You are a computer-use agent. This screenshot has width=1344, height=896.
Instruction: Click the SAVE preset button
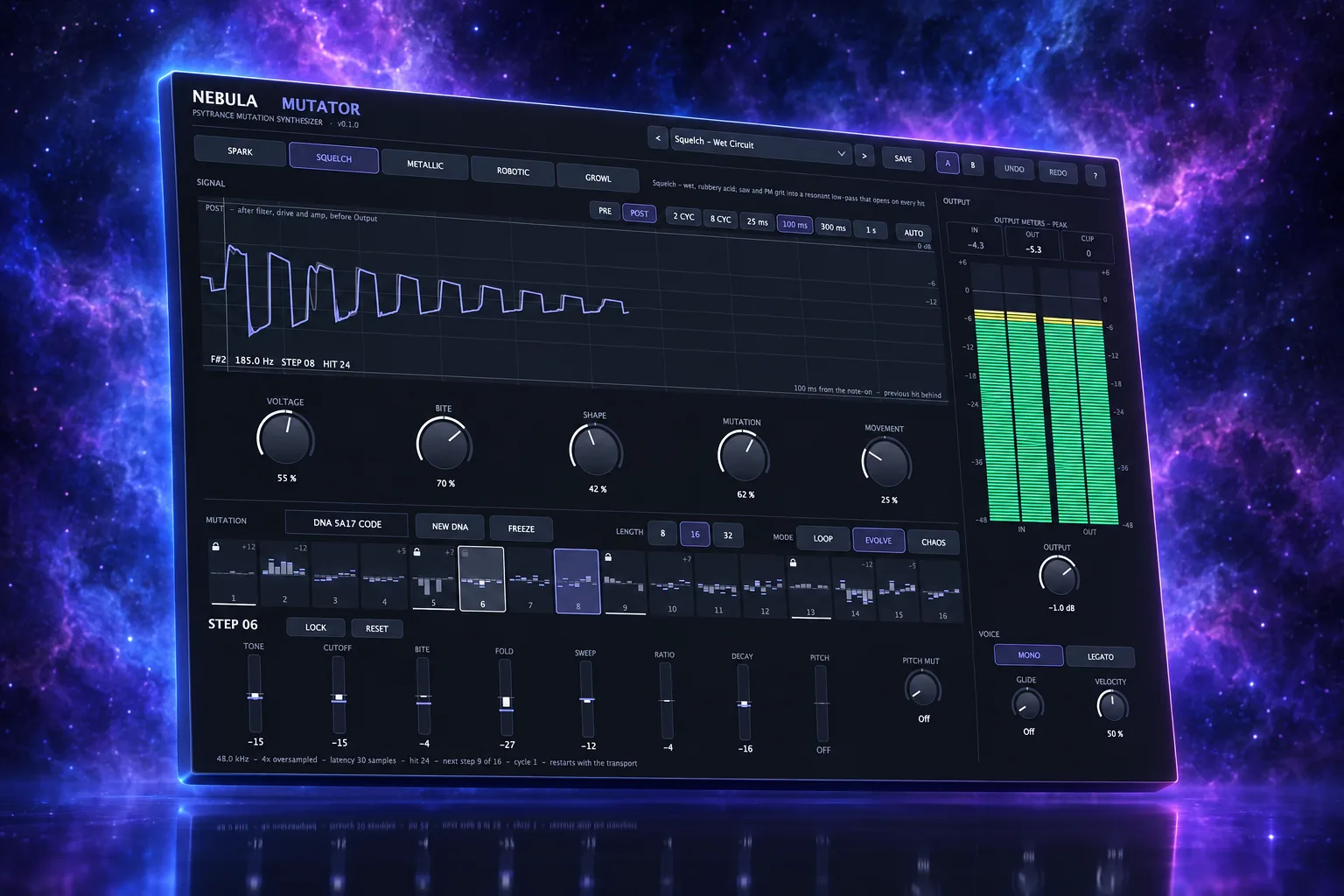pyautogui.click(x=903, y=159)
